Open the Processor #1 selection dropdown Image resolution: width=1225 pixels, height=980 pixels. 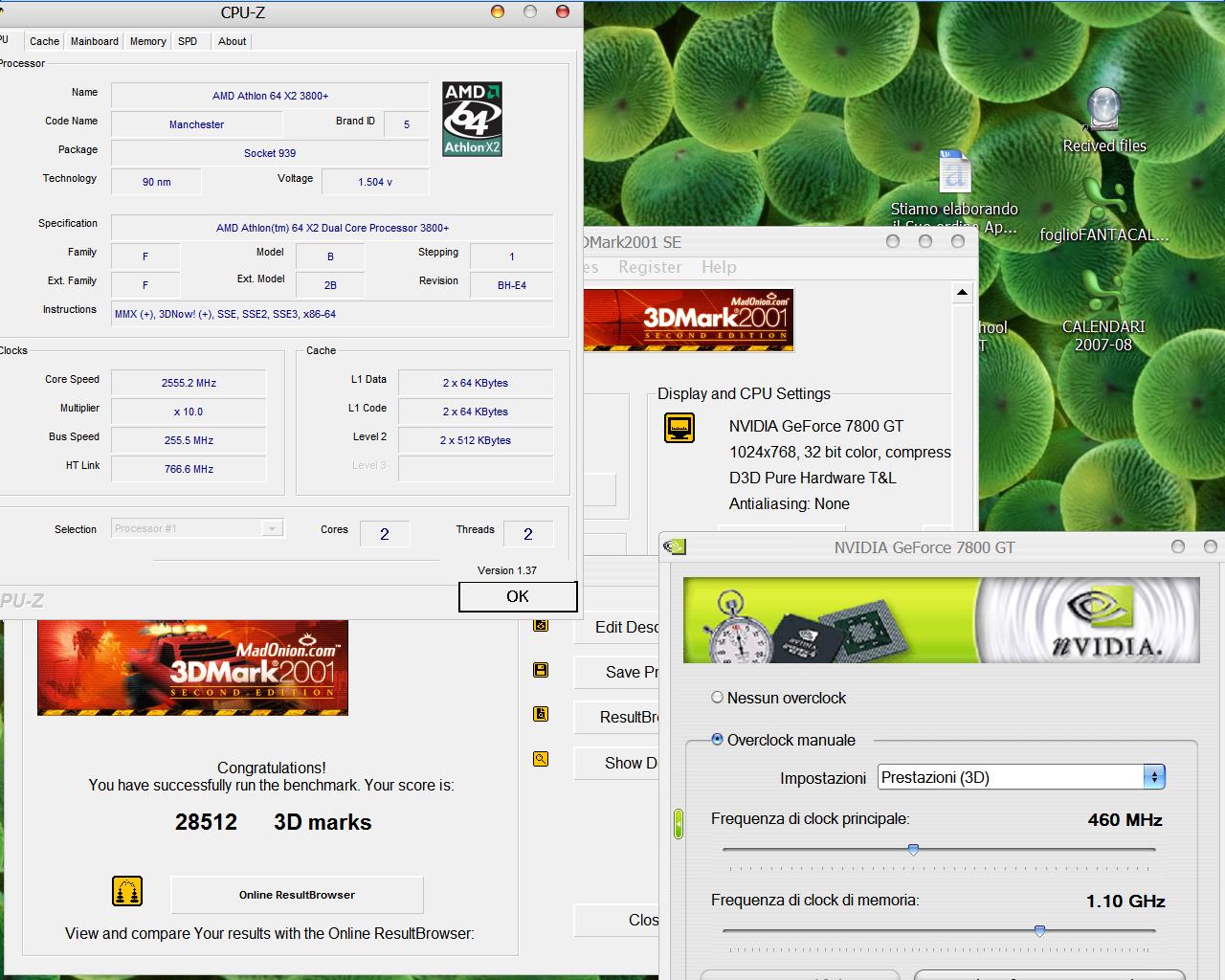[197, 528]
